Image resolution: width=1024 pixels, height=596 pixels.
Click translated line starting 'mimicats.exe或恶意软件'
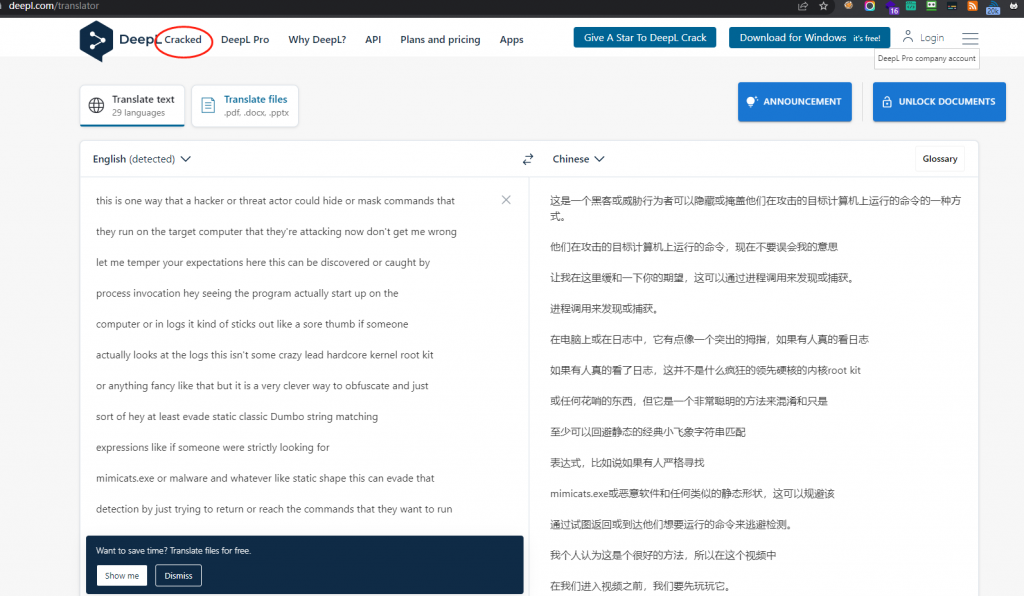click(x=692, y=494)
